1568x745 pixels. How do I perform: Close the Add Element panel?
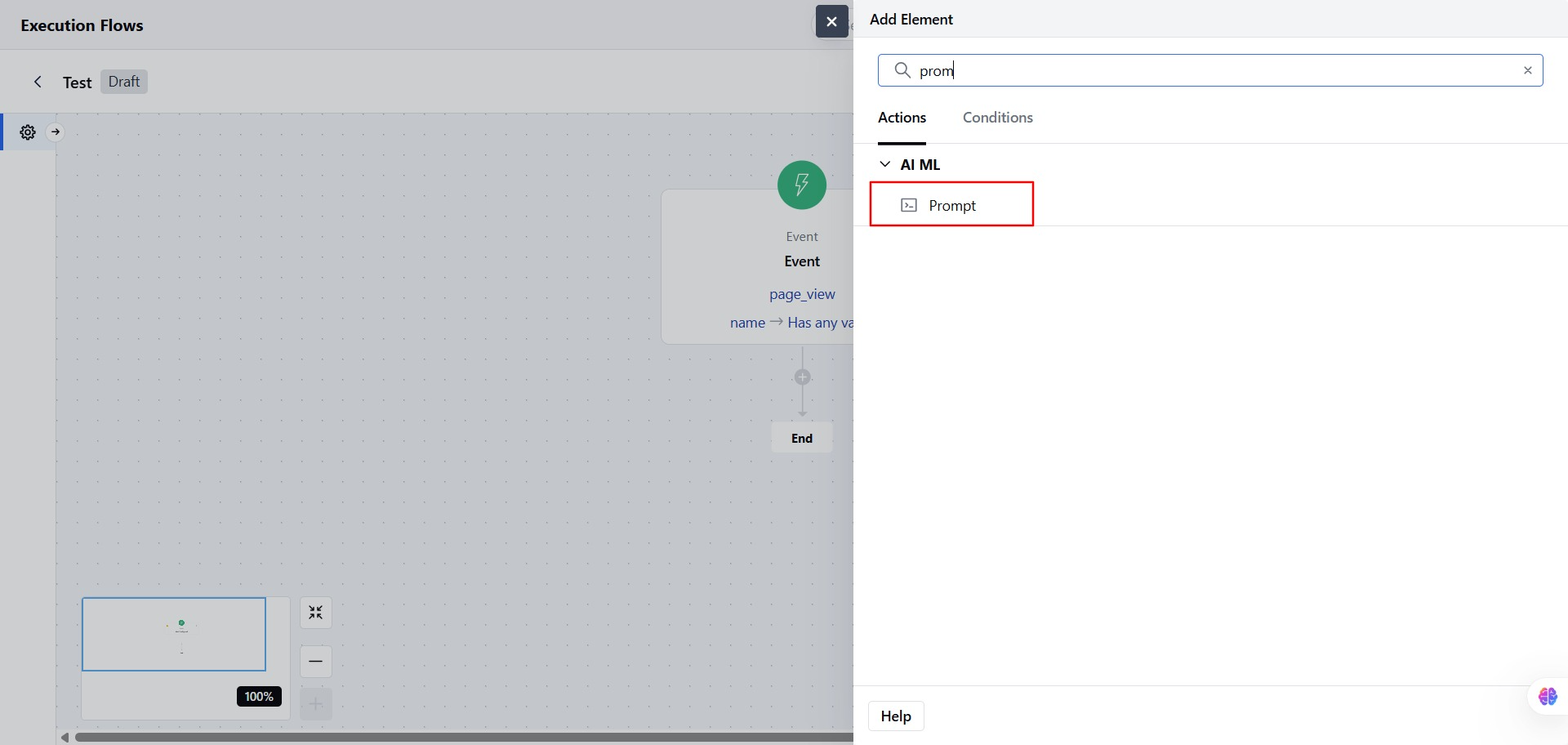pos(831,21)
